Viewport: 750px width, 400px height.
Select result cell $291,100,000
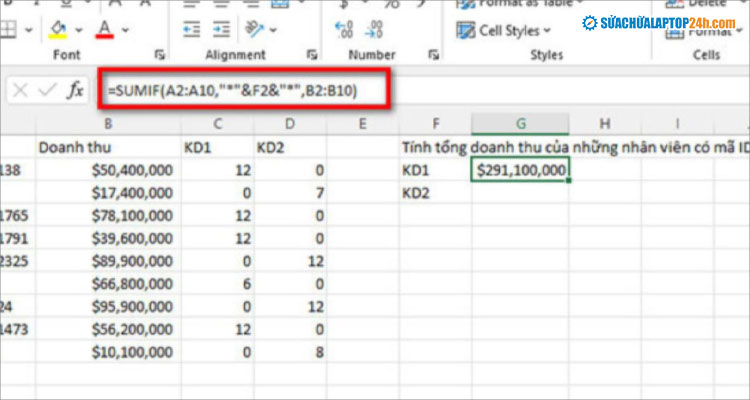coord(520,170)
